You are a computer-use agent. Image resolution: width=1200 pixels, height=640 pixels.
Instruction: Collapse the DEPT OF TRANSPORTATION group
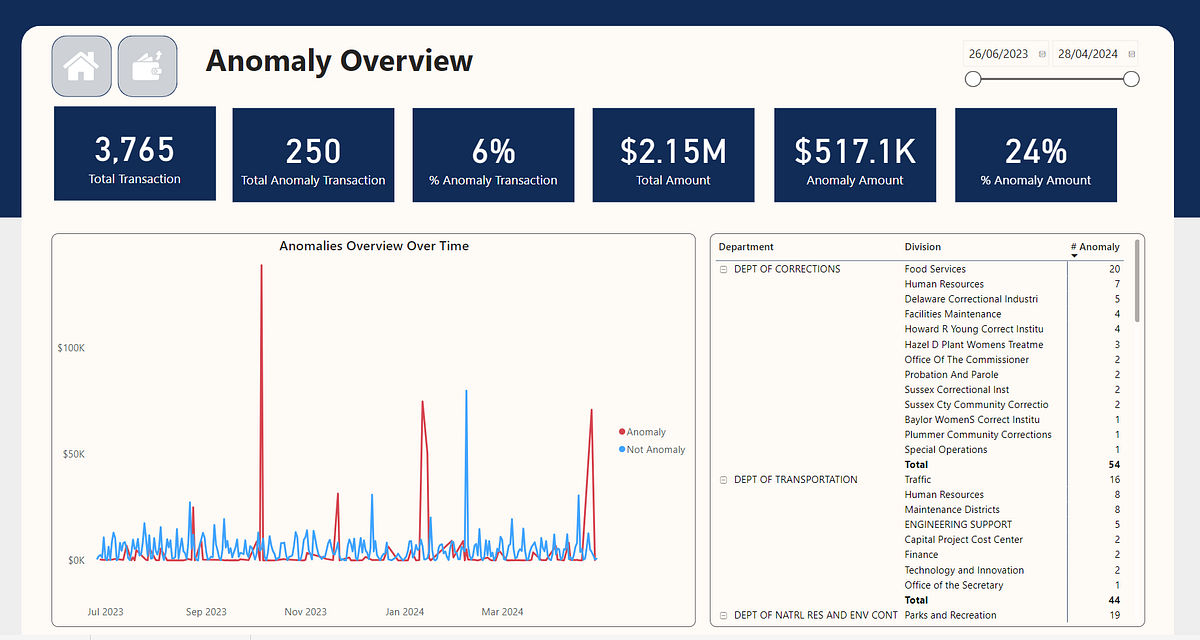721,479
